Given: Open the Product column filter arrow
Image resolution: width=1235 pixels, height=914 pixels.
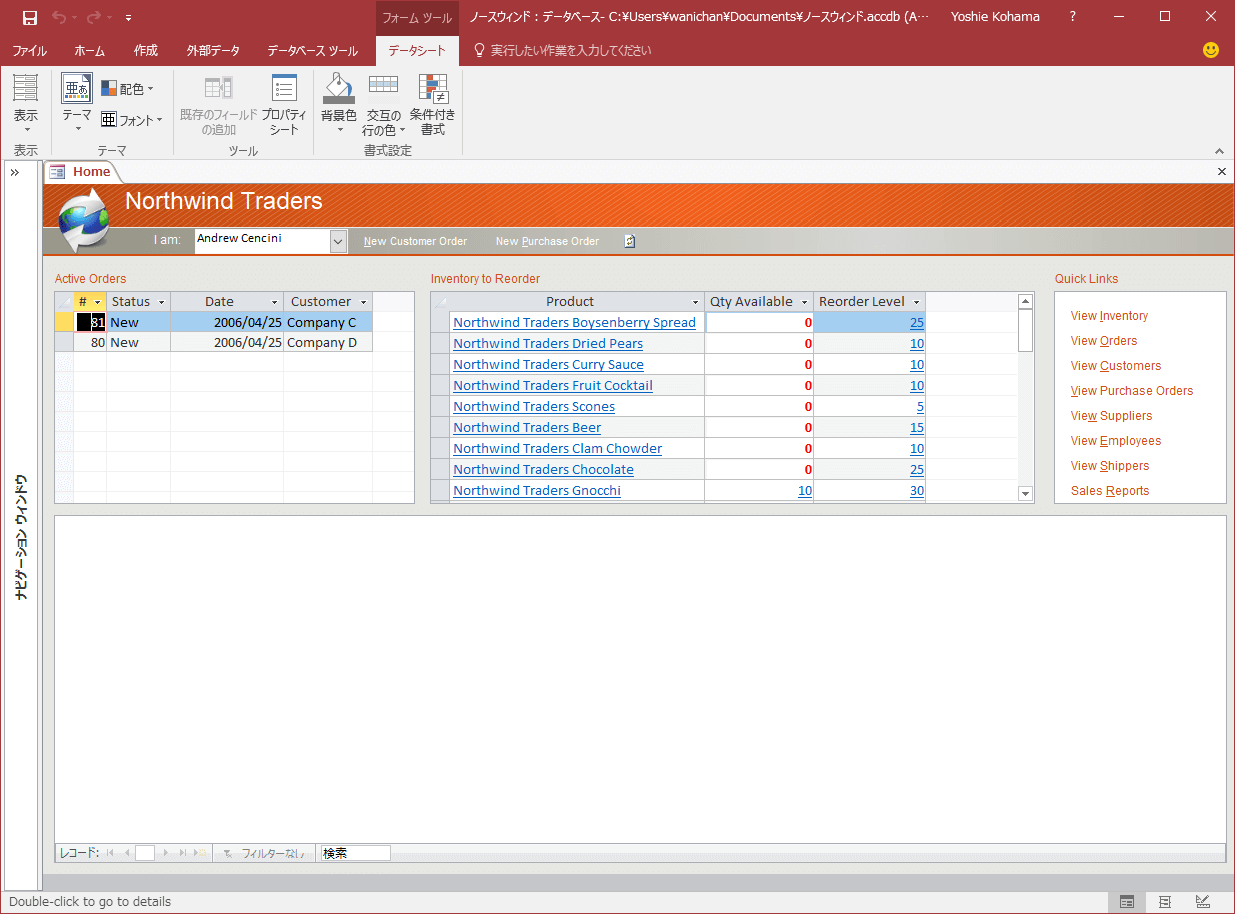Looking at the screenshot, I should click(x=696, y=302).
